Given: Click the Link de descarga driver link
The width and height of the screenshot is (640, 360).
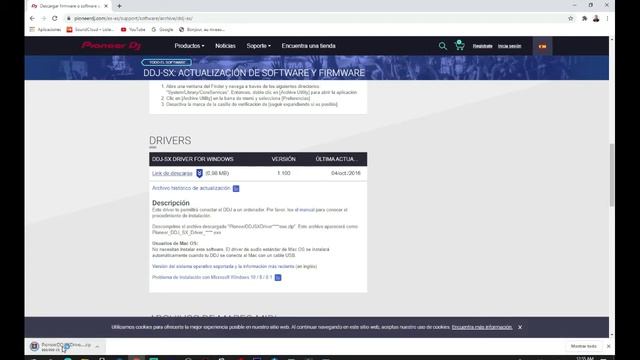Looking at the screenshot, I should click(x=172, y=173).
